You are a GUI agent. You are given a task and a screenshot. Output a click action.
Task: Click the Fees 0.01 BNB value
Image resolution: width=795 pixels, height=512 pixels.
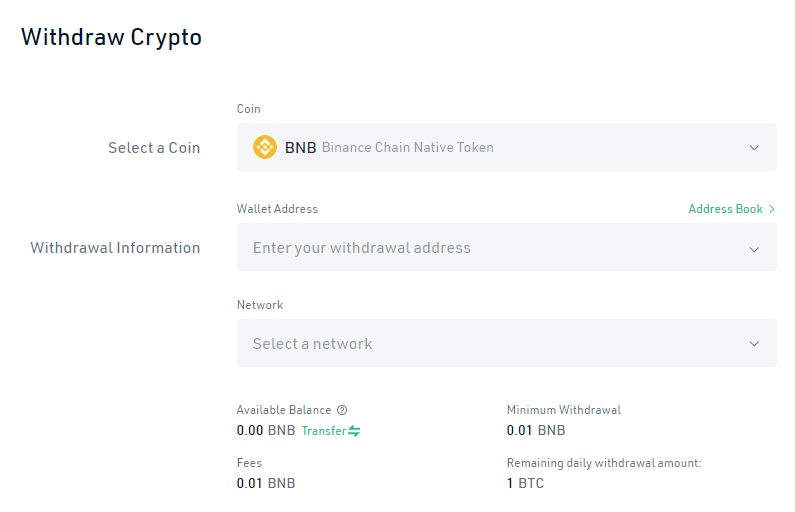[266, 483]
